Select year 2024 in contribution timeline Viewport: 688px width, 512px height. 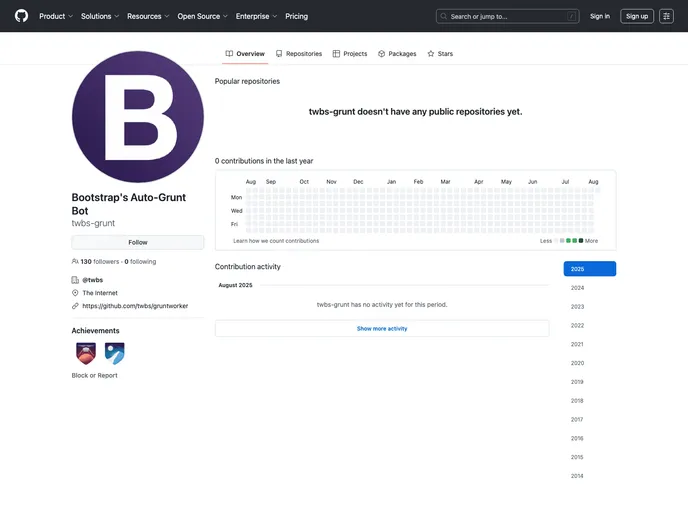(x=577, y=288)
